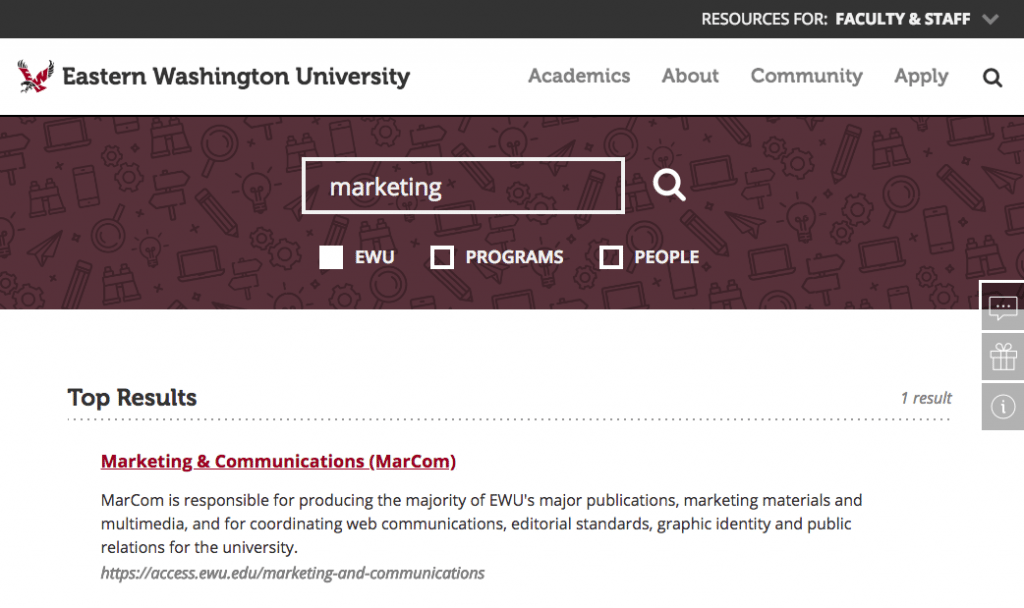The image size is (1024, 608).
Task: Focus the search field containing marketing
Action: 463,186
